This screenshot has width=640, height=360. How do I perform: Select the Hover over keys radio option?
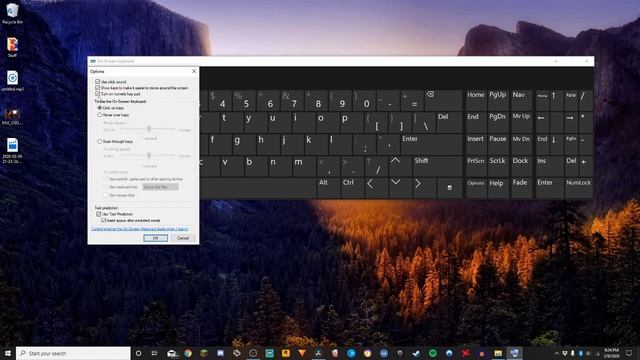100,115
